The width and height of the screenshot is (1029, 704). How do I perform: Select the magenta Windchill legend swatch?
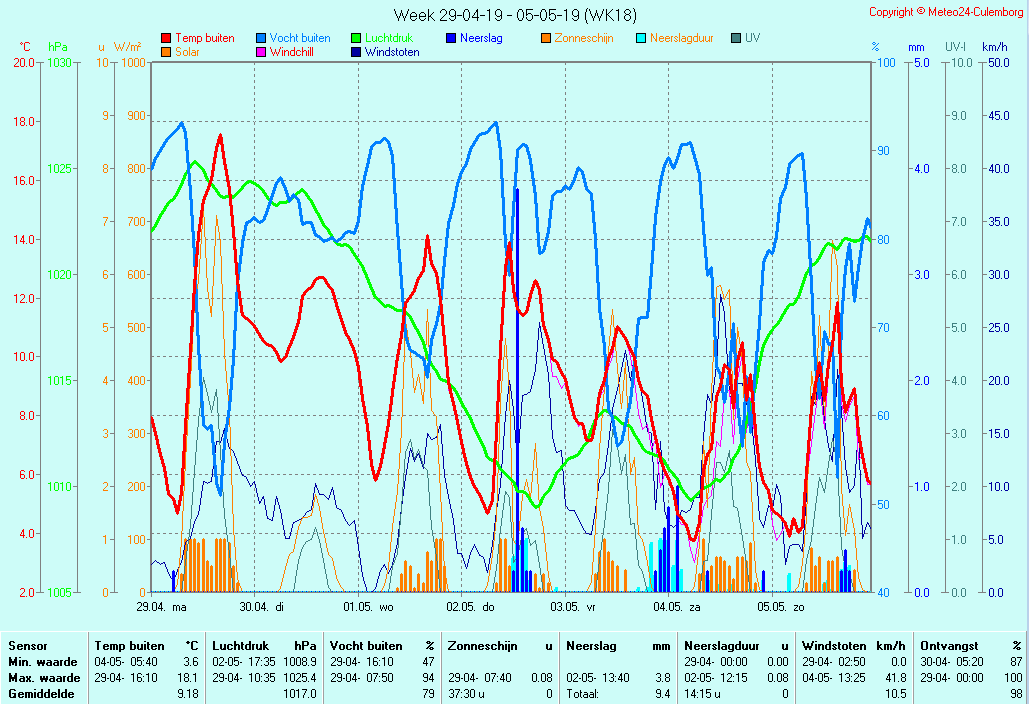tap(261, 52)
